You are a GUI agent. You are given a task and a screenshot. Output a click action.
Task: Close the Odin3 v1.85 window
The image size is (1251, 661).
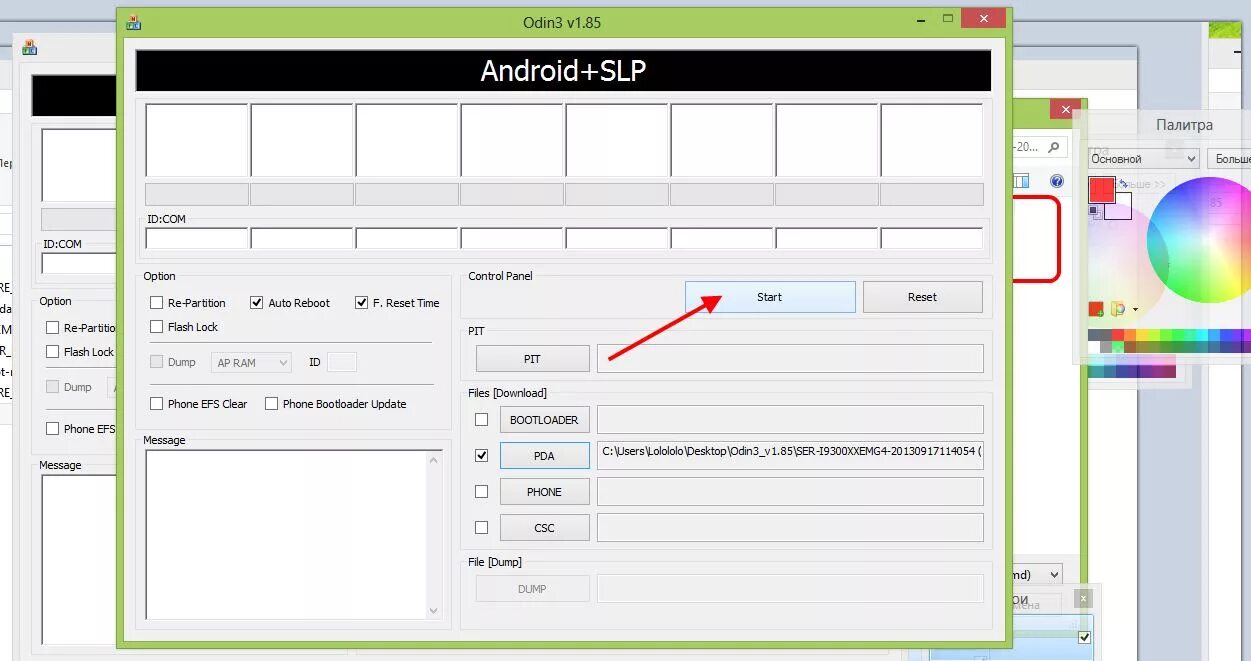click(984, 18)
